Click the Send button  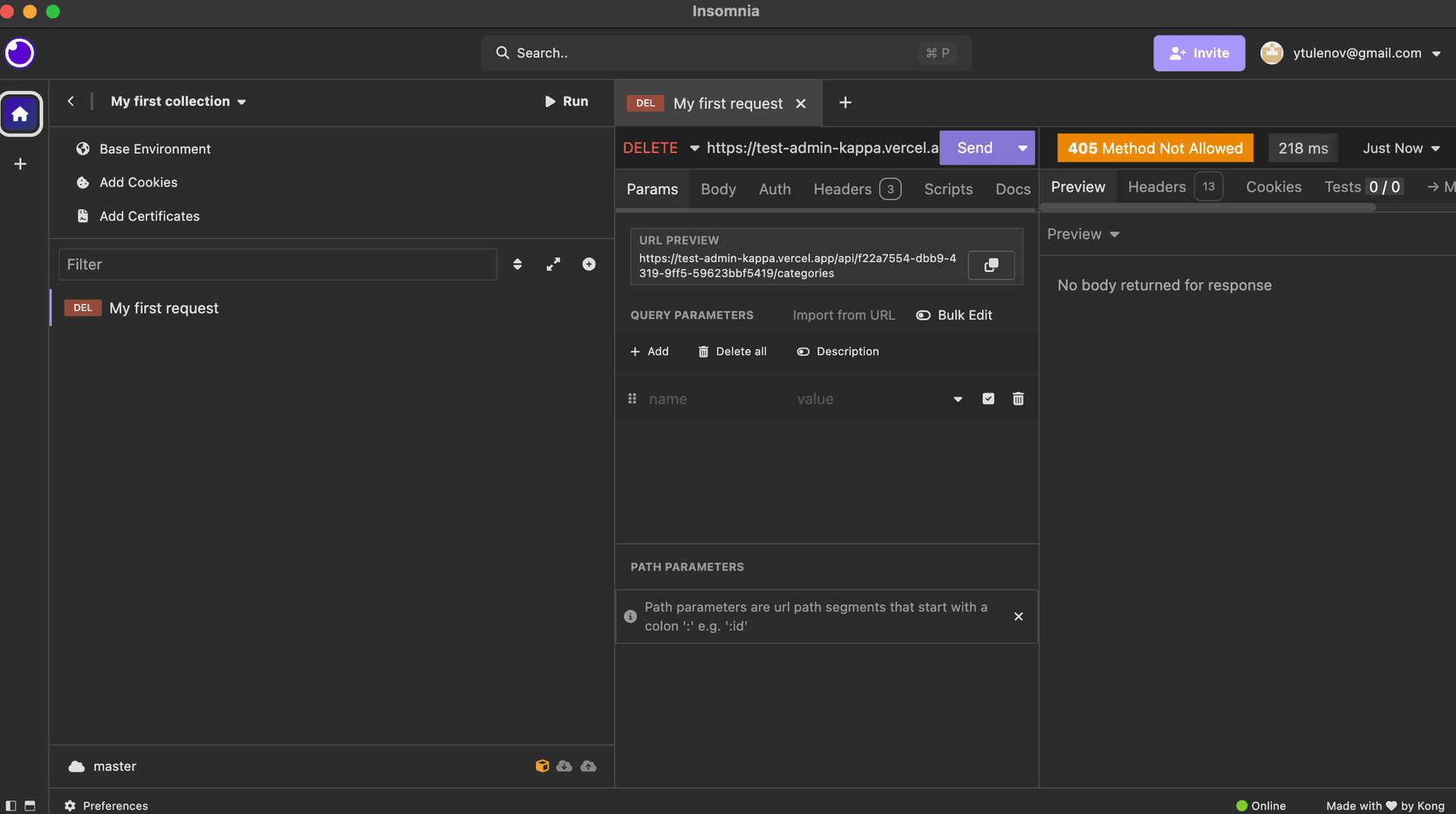pyautogui.click(x=974, y=148)
